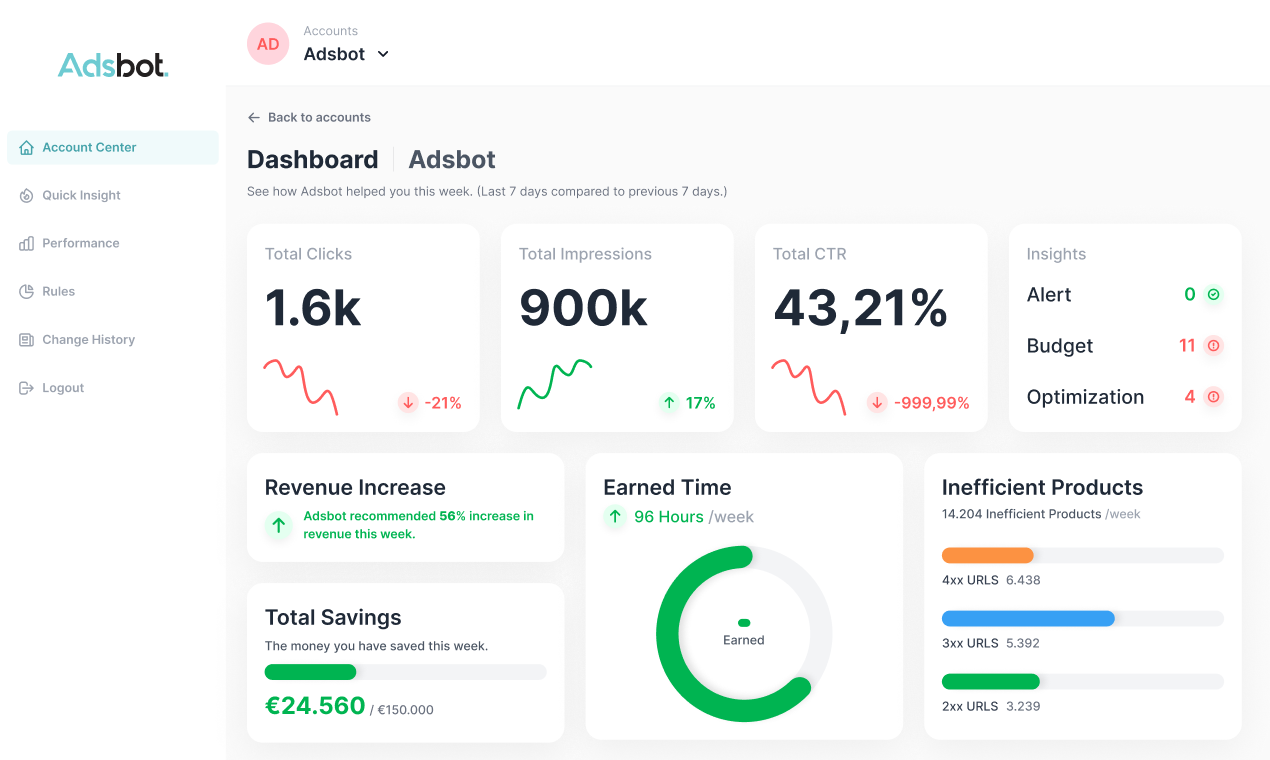This screenshot has width=1270, height=760.
Task: Click the red warning icon beside Optimization
Action: (x=1213, y=397)
